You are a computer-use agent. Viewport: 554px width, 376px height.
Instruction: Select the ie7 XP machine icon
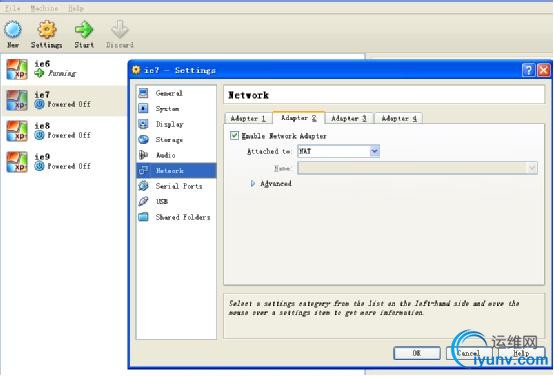tap(17, 100)
